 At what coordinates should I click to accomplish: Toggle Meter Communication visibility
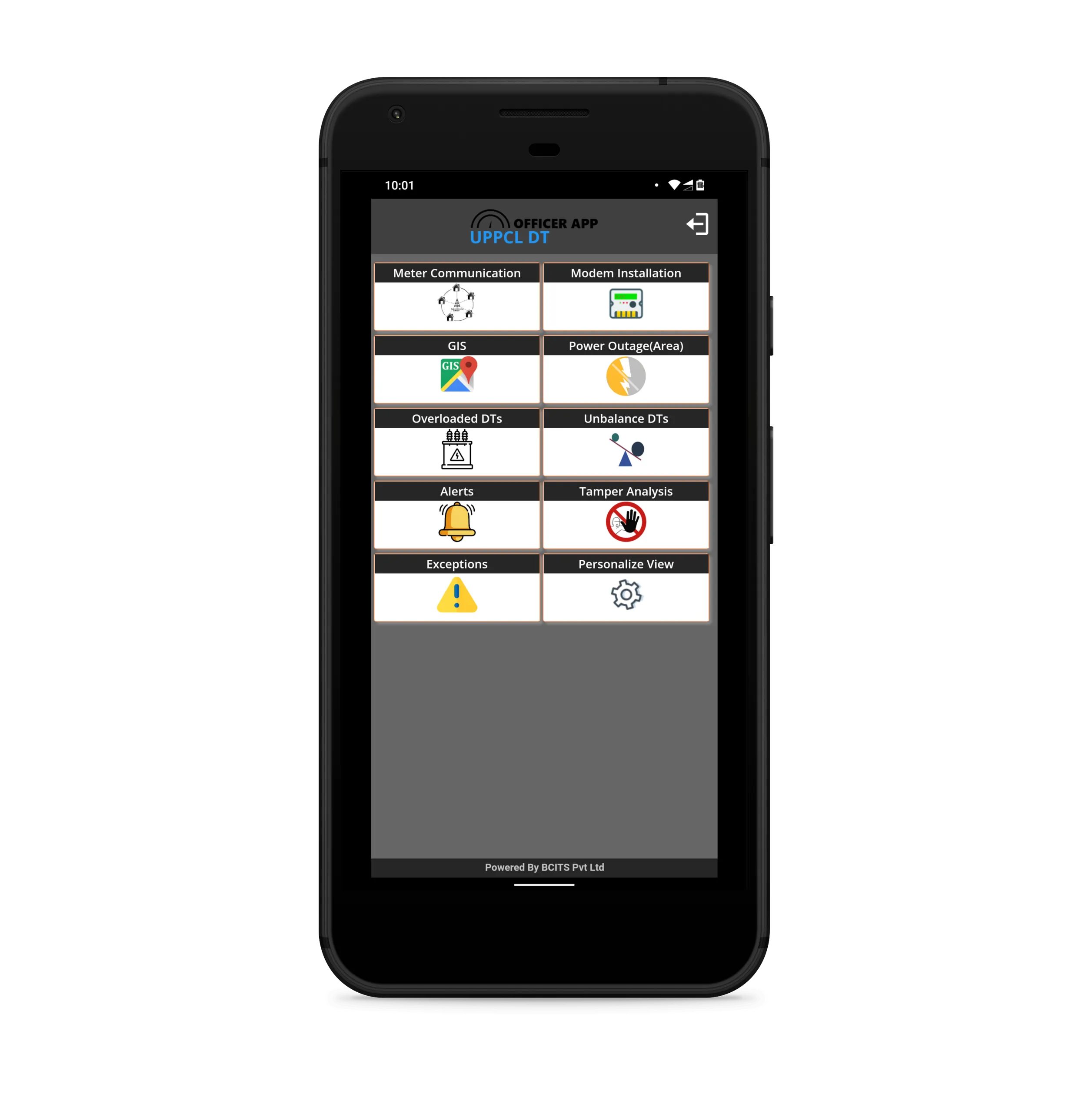tap(456, 296)
